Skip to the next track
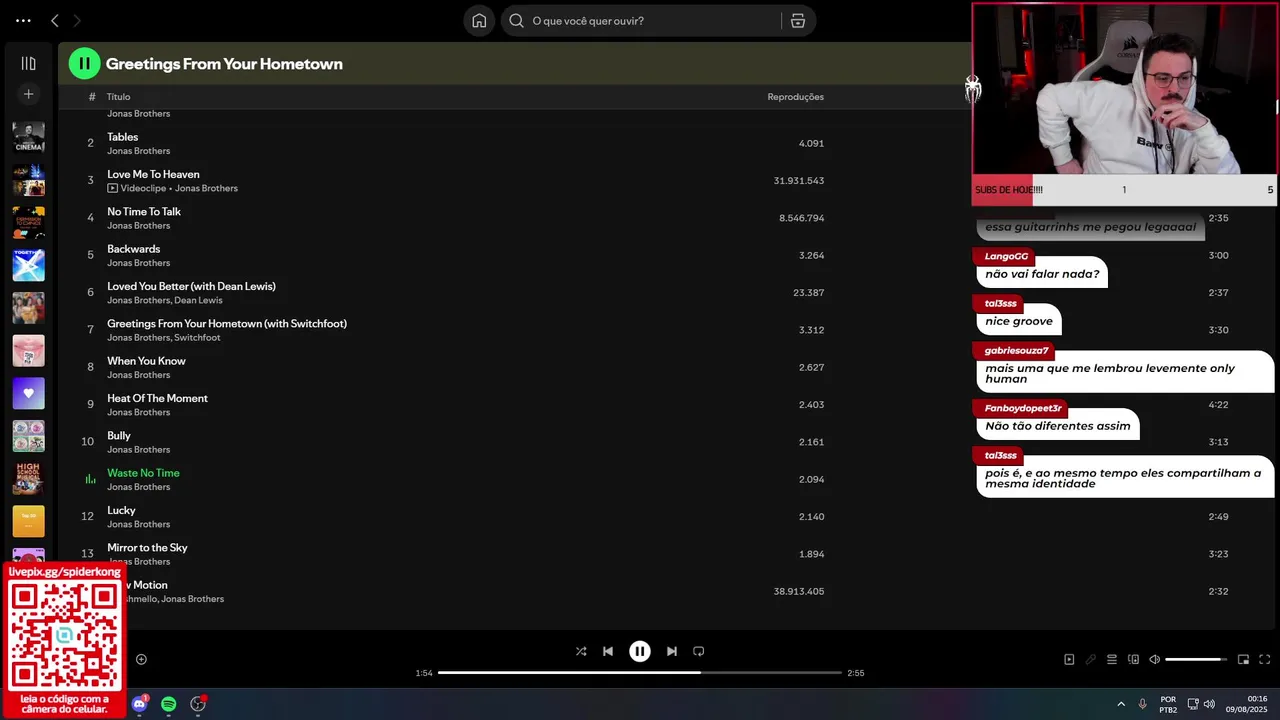The width and height of the screenshot is (1280, 720). [x=672, y=651]
